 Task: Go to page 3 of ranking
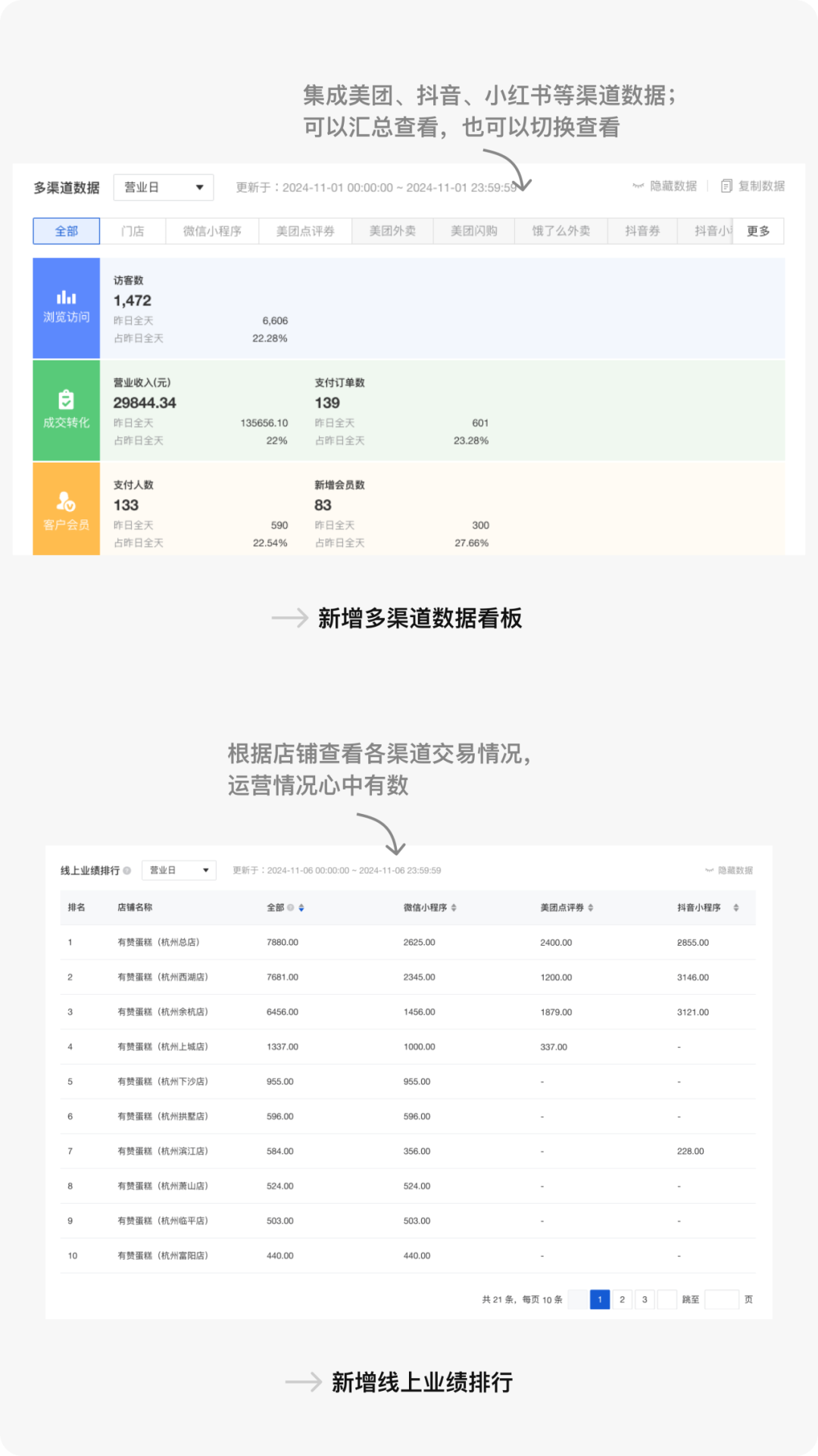pos(645,1299)
